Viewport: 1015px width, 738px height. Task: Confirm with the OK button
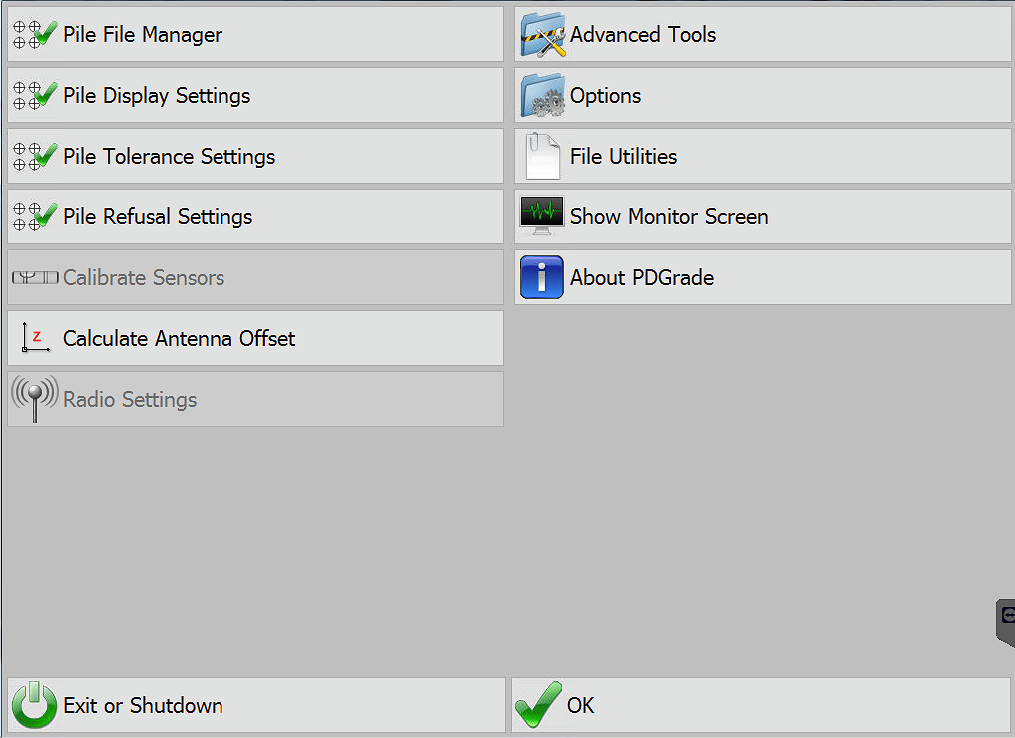tap(760, 705)
